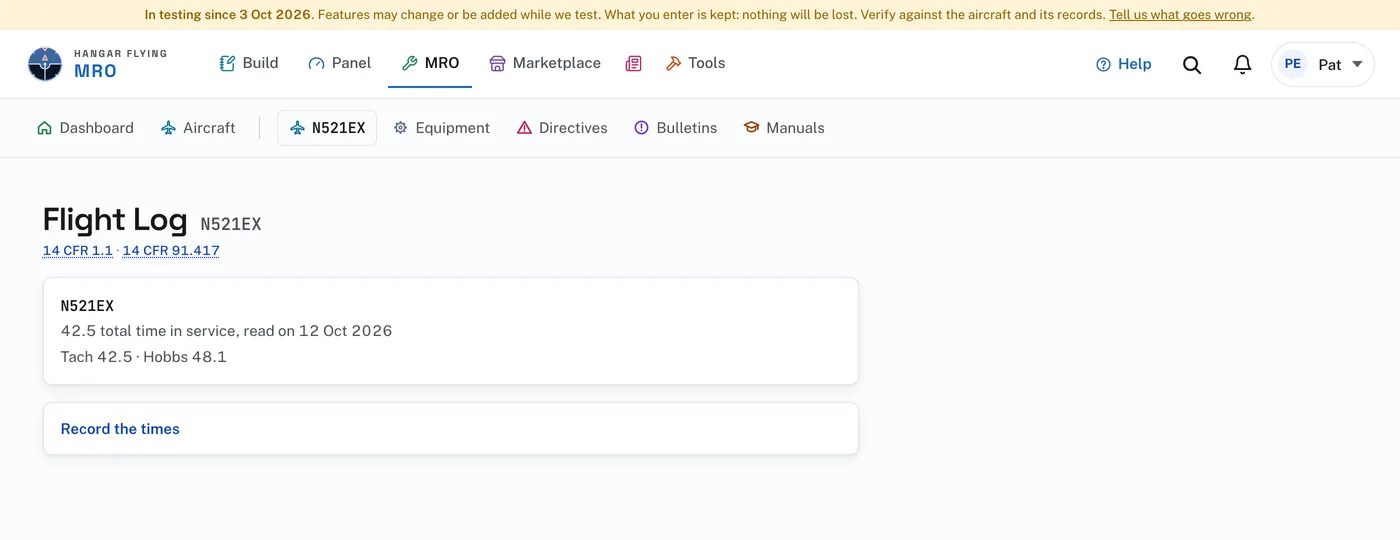Click the bold N521EX card title
This screenshot has width=1400, height=540.
click(87, 306)
